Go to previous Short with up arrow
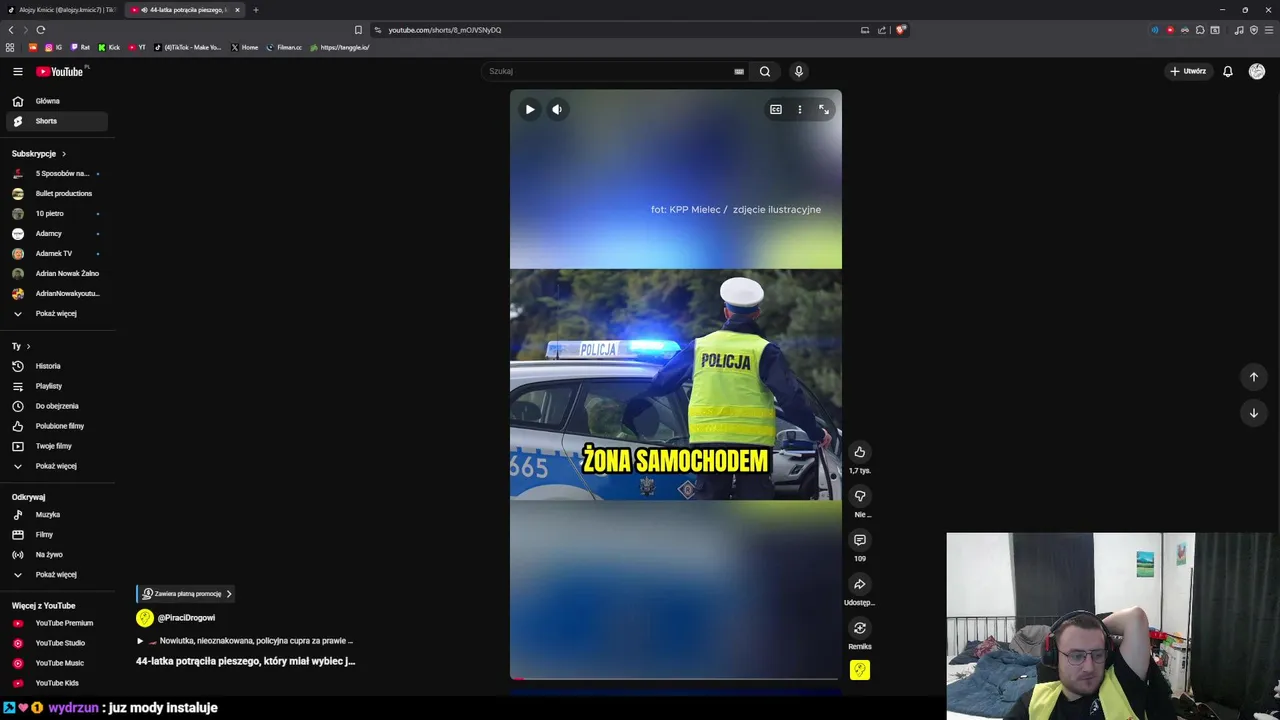The height and width of the screenshot is (720, 1280). pos(1253,377)
